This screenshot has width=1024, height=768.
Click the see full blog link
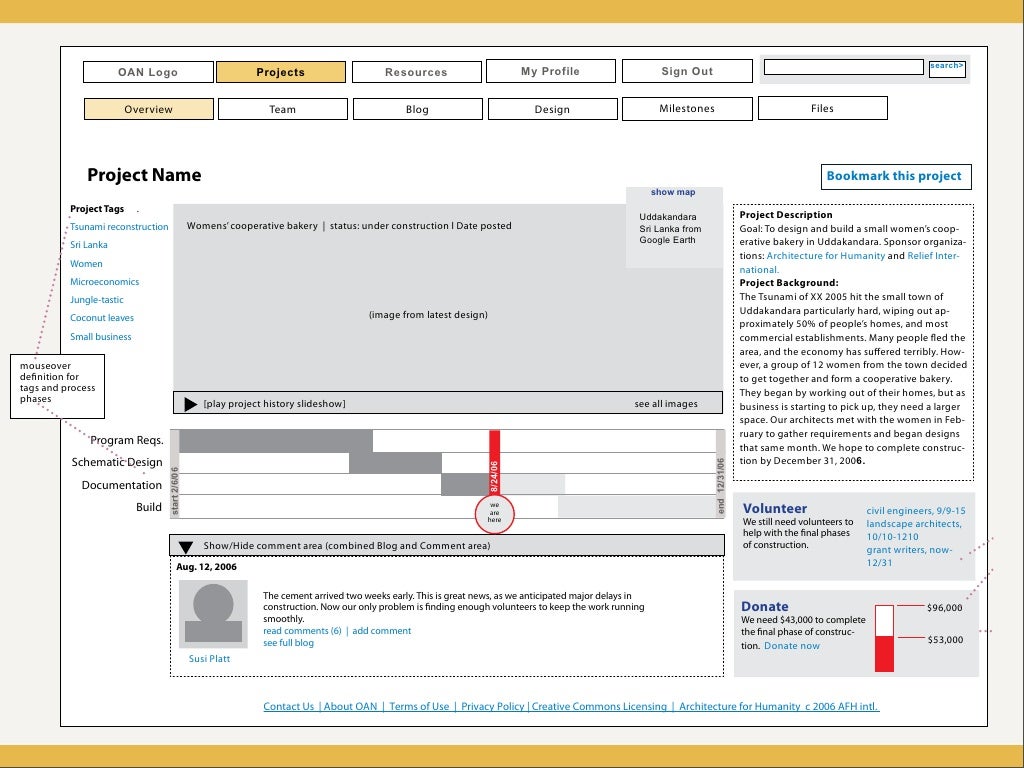tap(288, 643)
